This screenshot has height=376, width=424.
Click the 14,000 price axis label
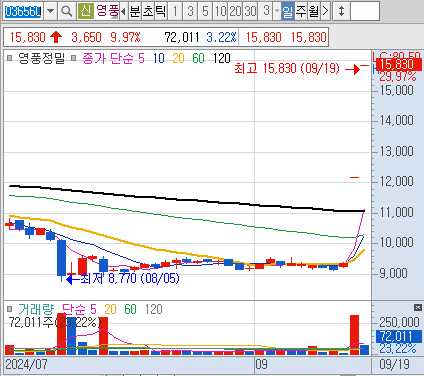point(397,120)
